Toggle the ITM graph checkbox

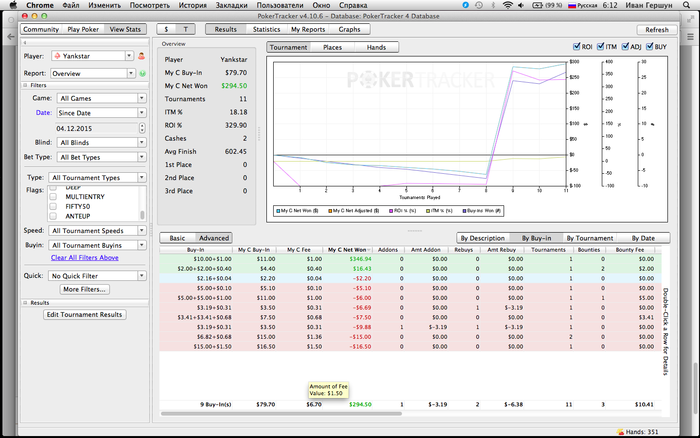coord(602,47)
